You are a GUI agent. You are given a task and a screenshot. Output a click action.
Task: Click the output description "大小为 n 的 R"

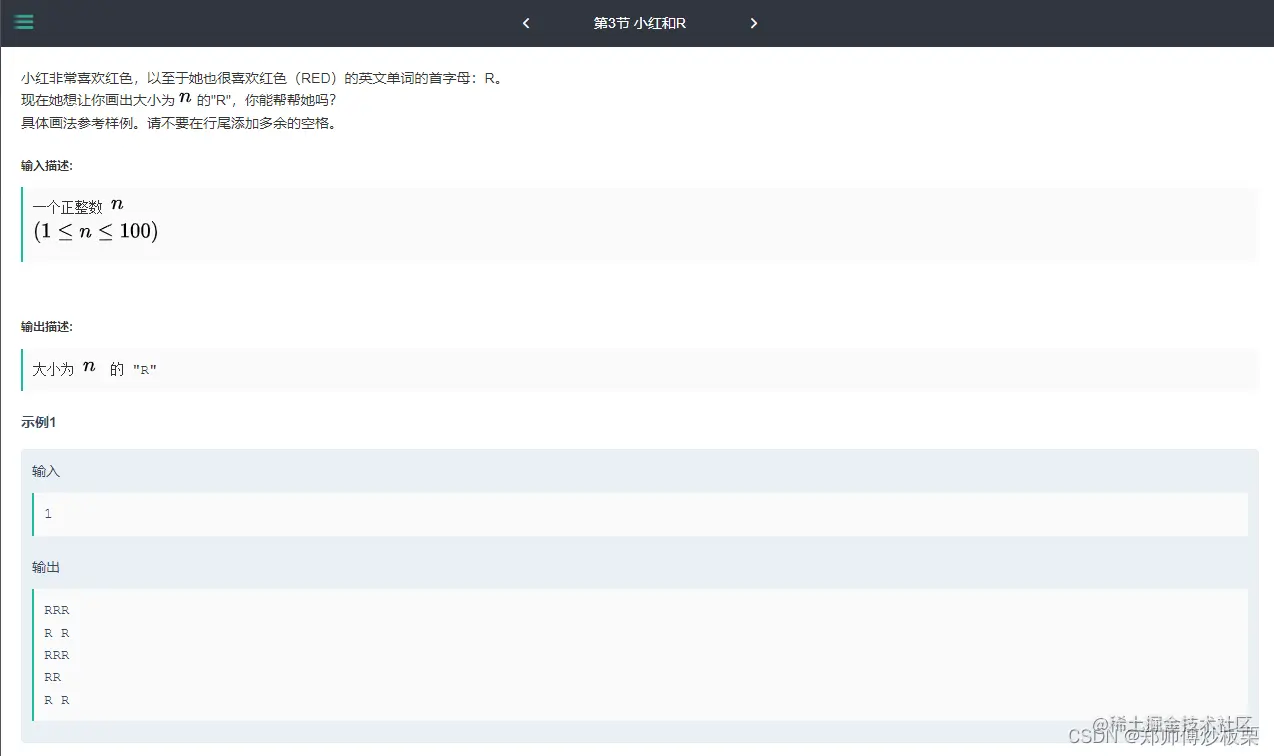click(x=95, y=369)
